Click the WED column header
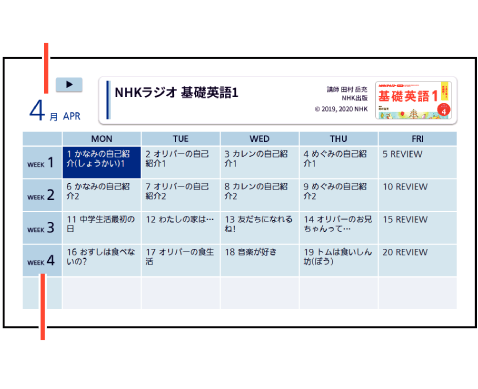This screenshot has width=478, height=389. (x=260, y=139)
